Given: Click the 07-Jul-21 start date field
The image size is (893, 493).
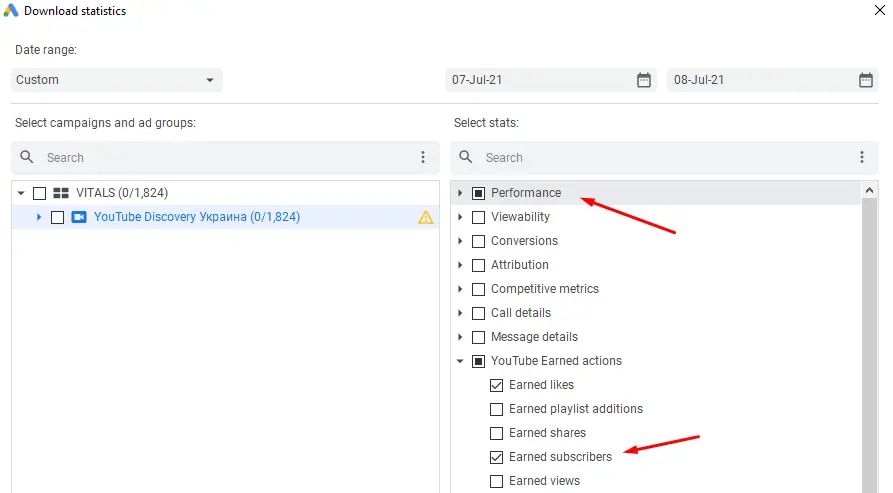Looking at the screenshot, I should coord(551,80).
